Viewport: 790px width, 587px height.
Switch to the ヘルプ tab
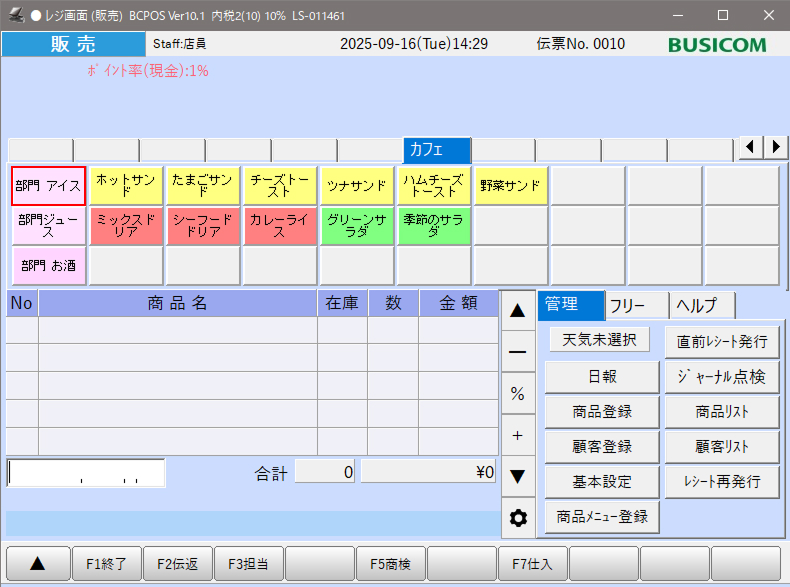pos(702,306)
